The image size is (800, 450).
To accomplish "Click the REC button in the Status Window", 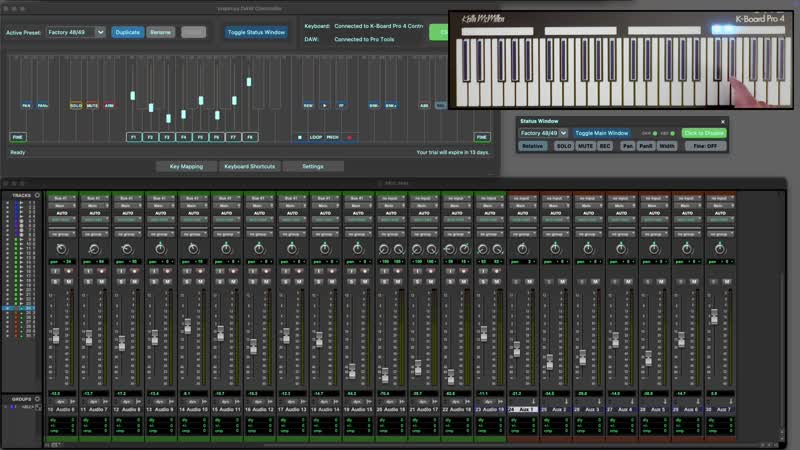I will [x=605, y=146].
